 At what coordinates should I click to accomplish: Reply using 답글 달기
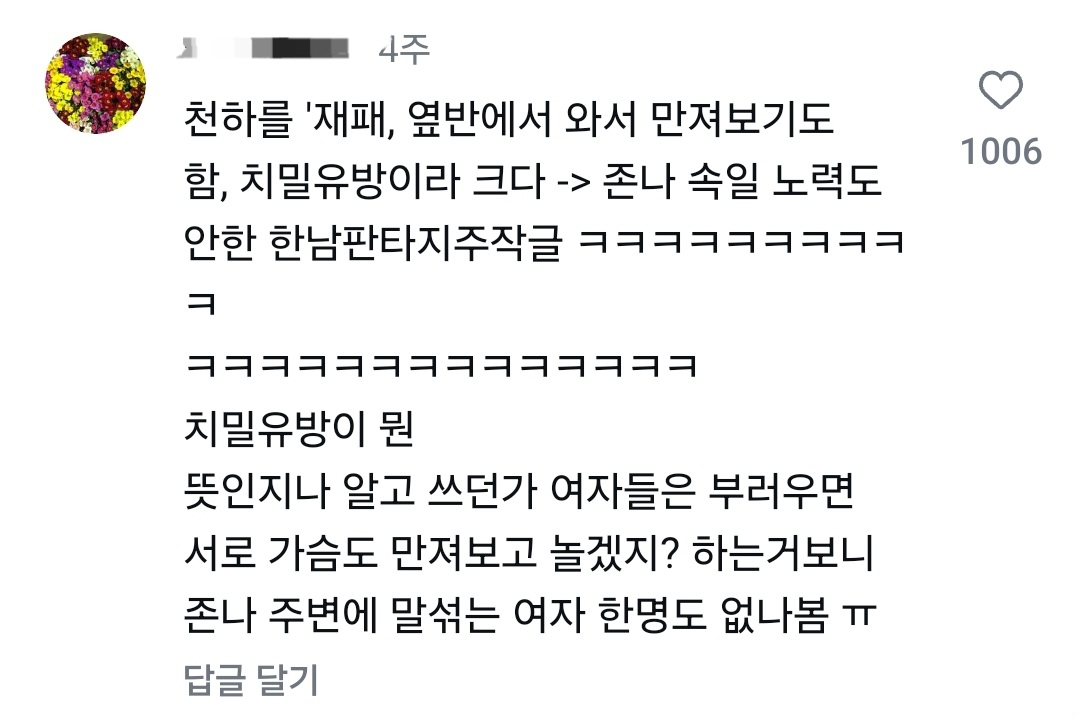click(x=251, y=679)
